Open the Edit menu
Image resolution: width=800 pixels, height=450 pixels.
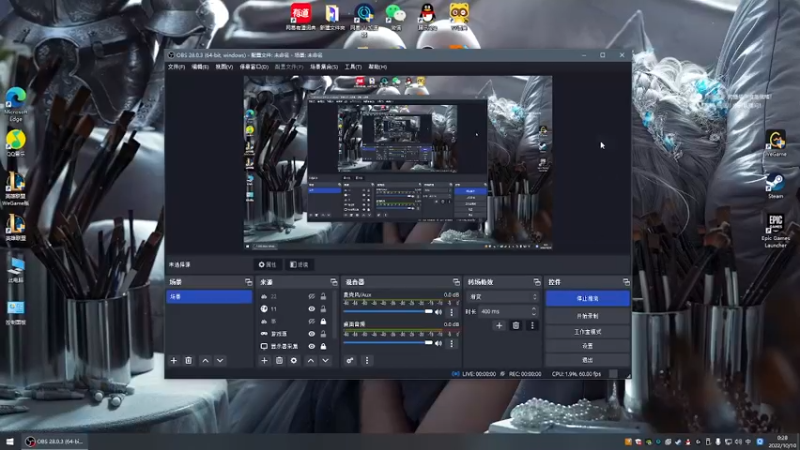(200, 67)
